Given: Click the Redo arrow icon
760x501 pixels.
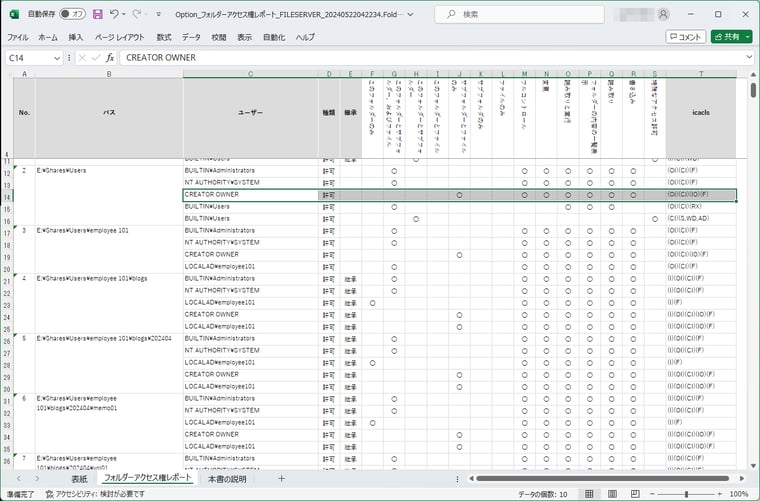Looking at the screenshot, I should tap(137, 14).
